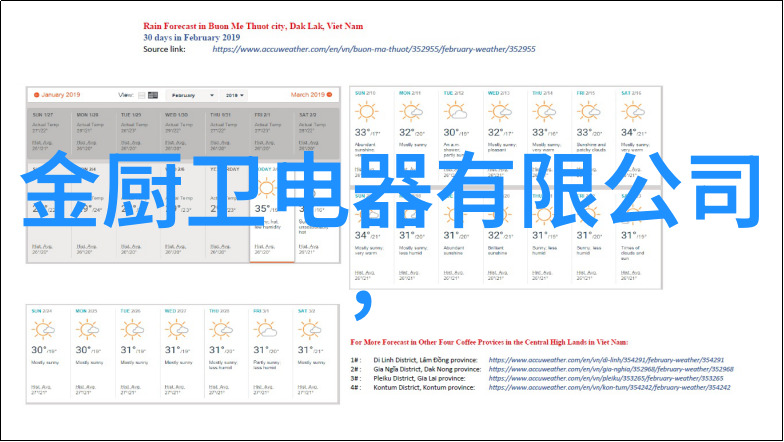Click the SUN 2/10 date label
This screenshot has width=784, height=442.
pos(365,93)
